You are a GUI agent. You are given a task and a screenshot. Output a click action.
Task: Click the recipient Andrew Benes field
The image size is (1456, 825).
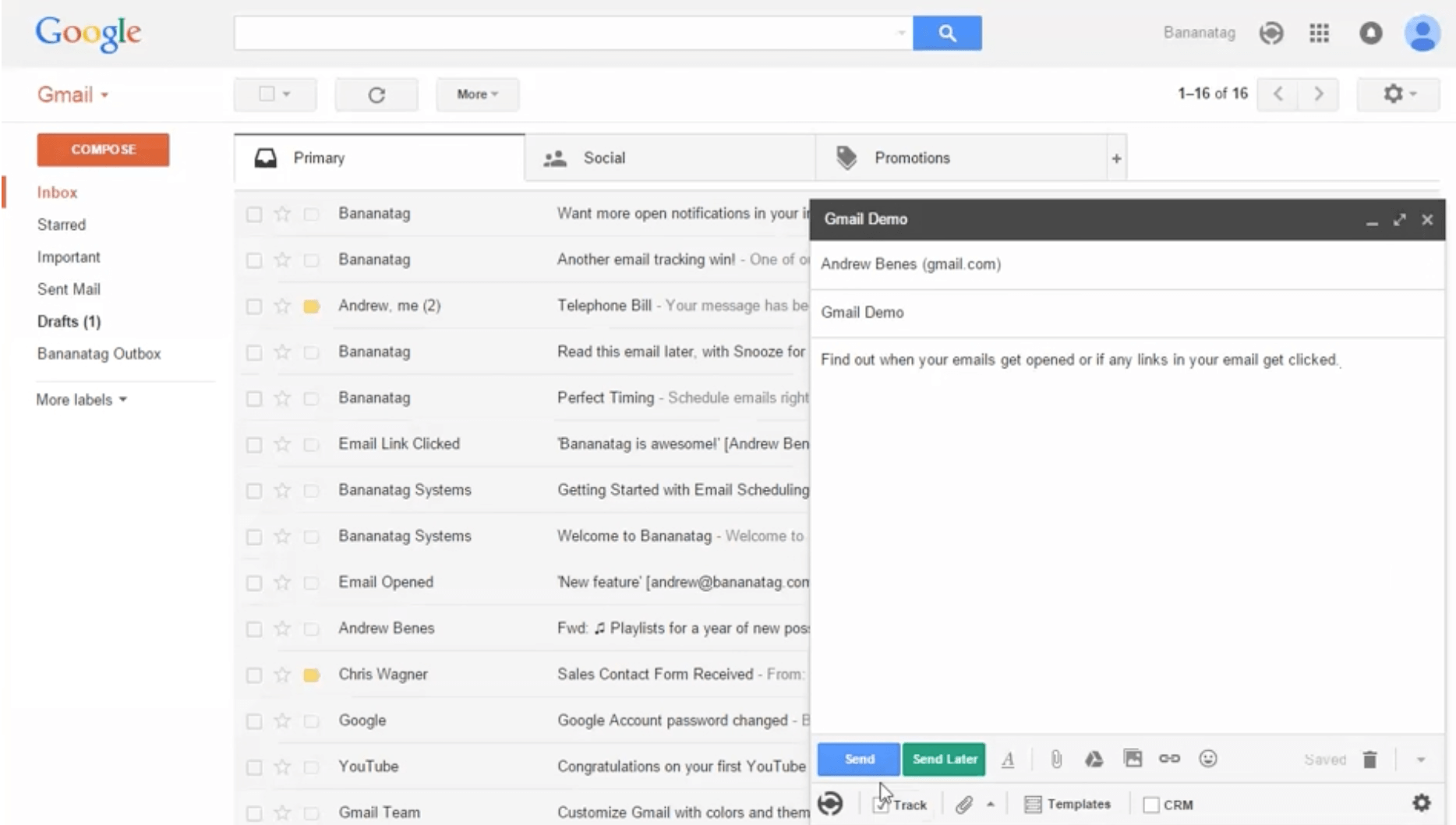point(1127,264)
